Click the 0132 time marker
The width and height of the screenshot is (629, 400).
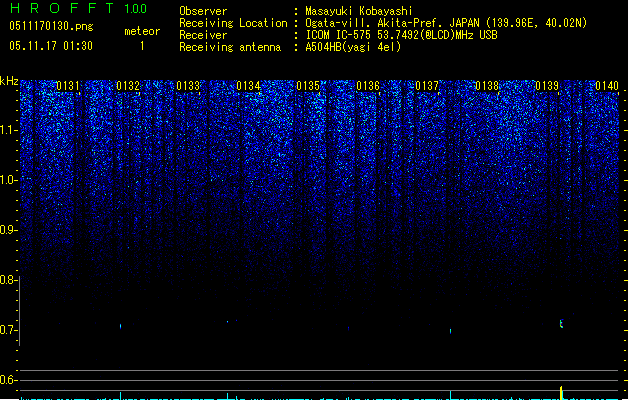pyautogui.click(x=128, y=86)
